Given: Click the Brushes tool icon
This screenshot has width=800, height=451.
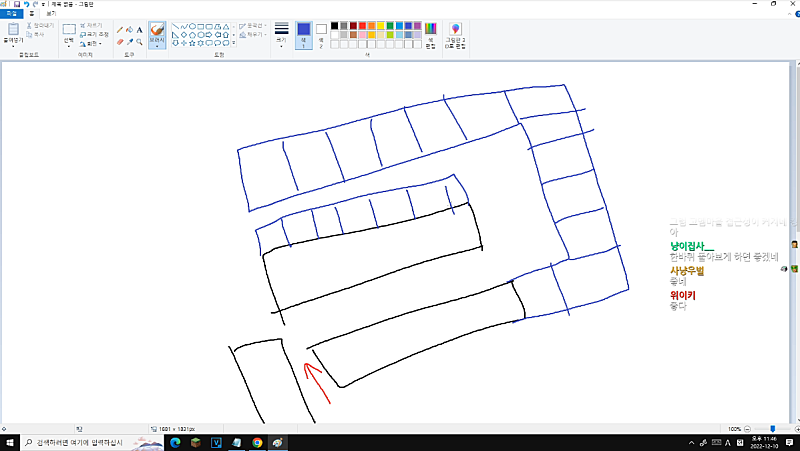Looking at the screenshot, I should click(157, 30).
